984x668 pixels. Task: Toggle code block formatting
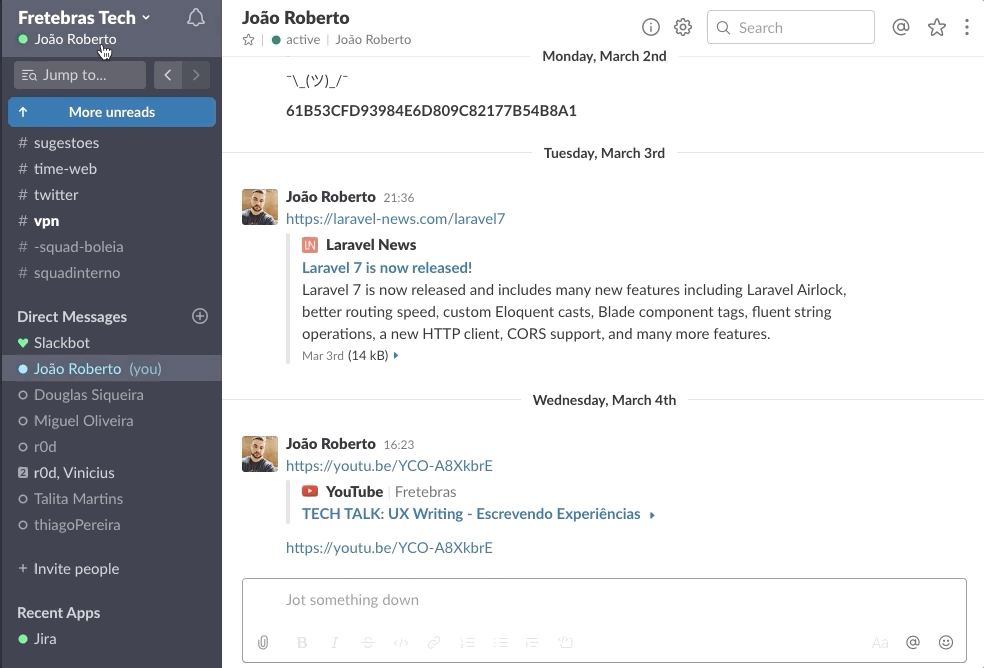[565, 642]
